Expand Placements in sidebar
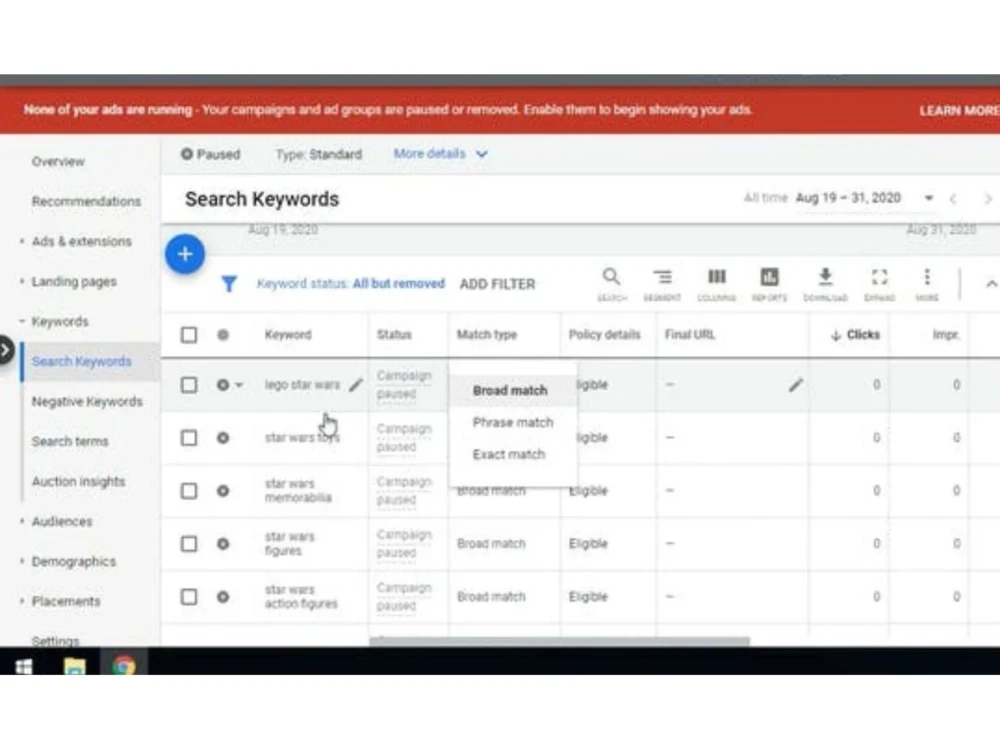 point(22,601)
